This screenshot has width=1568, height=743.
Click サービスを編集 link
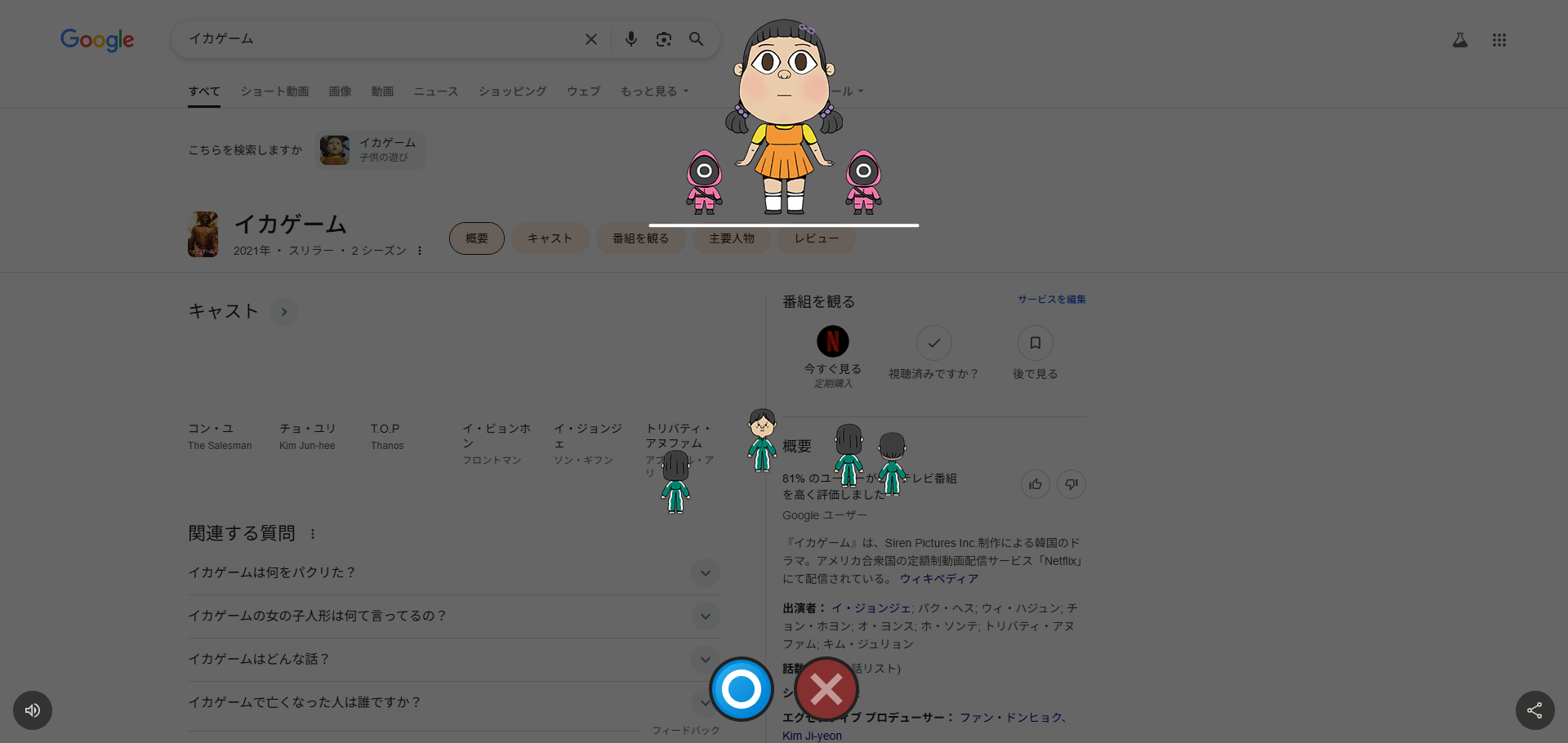pos(1052,300)
